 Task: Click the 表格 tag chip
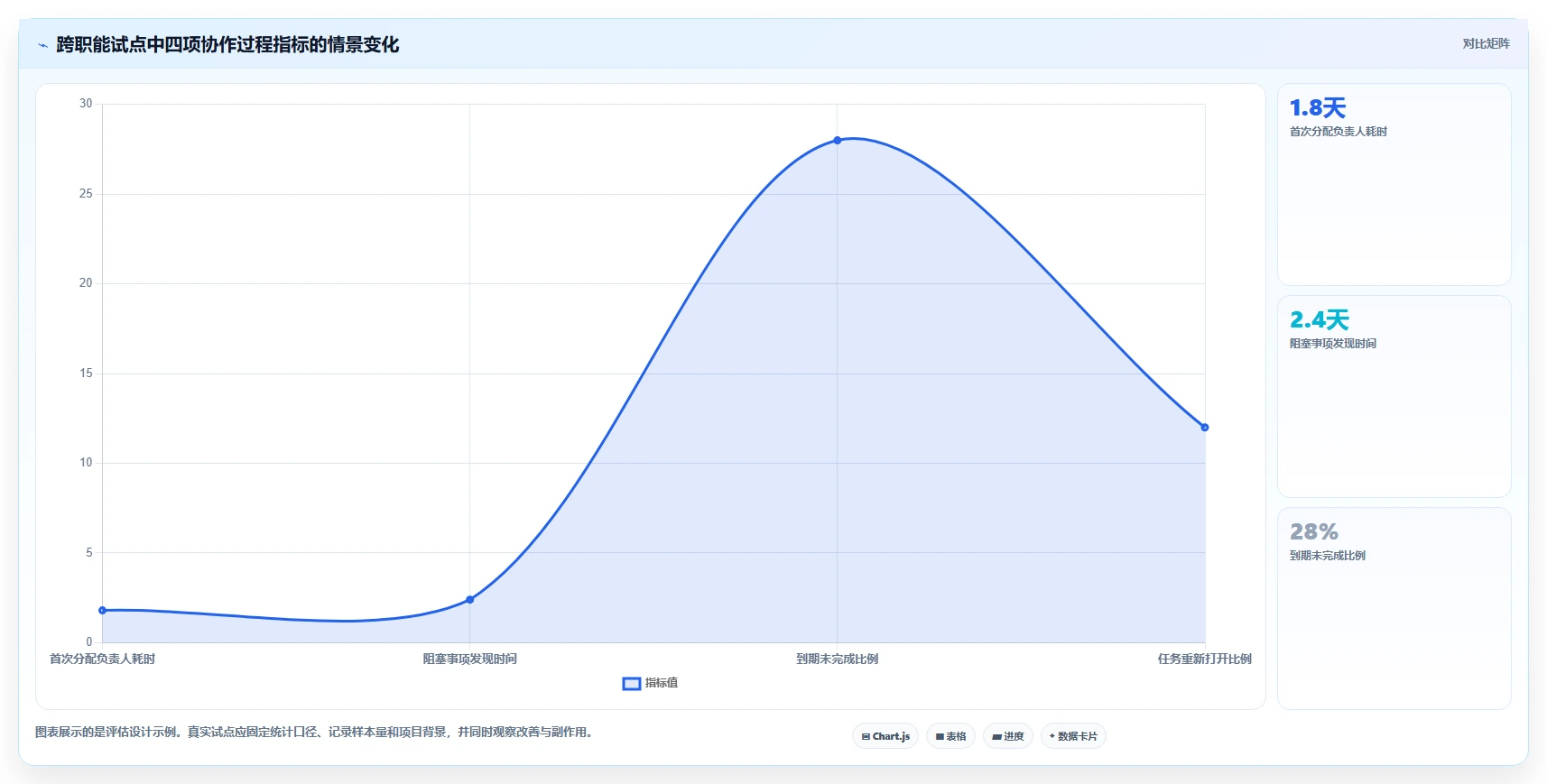point(950,736)
